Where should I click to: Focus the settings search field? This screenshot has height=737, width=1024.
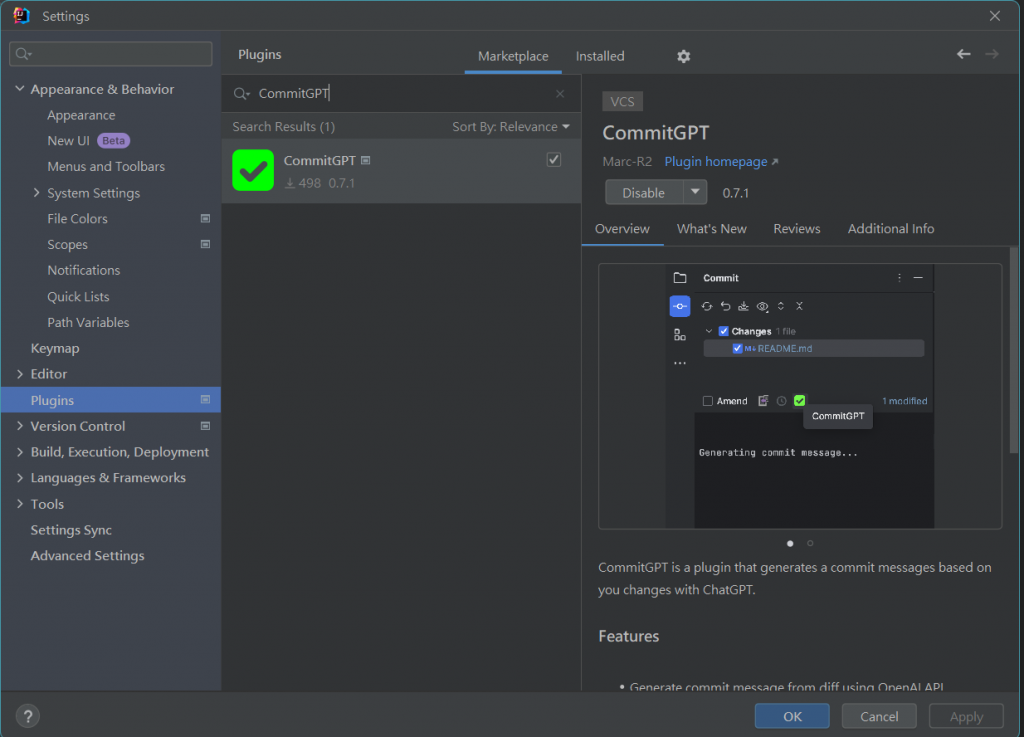111,54
